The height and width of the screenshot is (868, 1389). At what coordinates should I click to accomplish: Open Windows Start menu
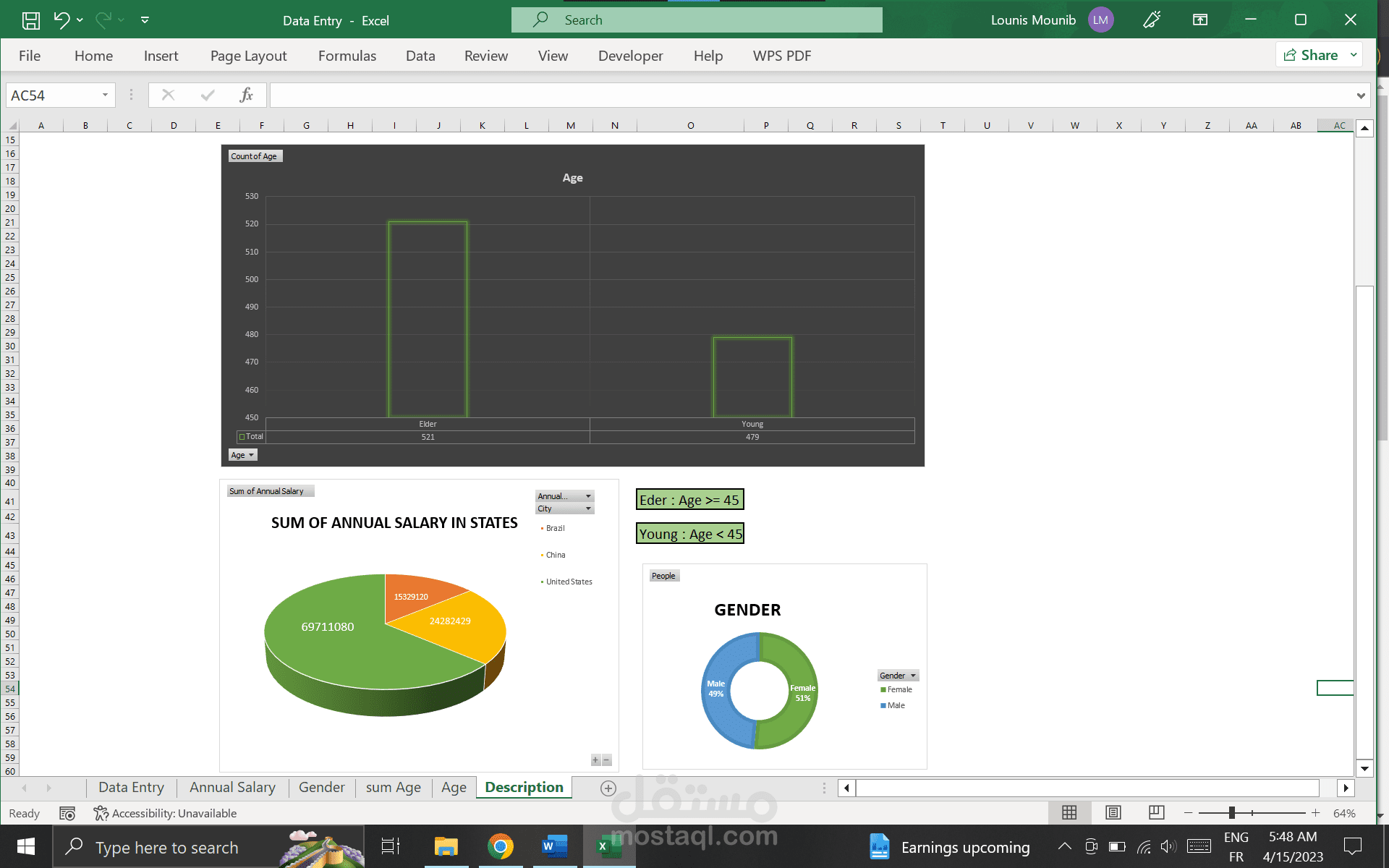26,847
